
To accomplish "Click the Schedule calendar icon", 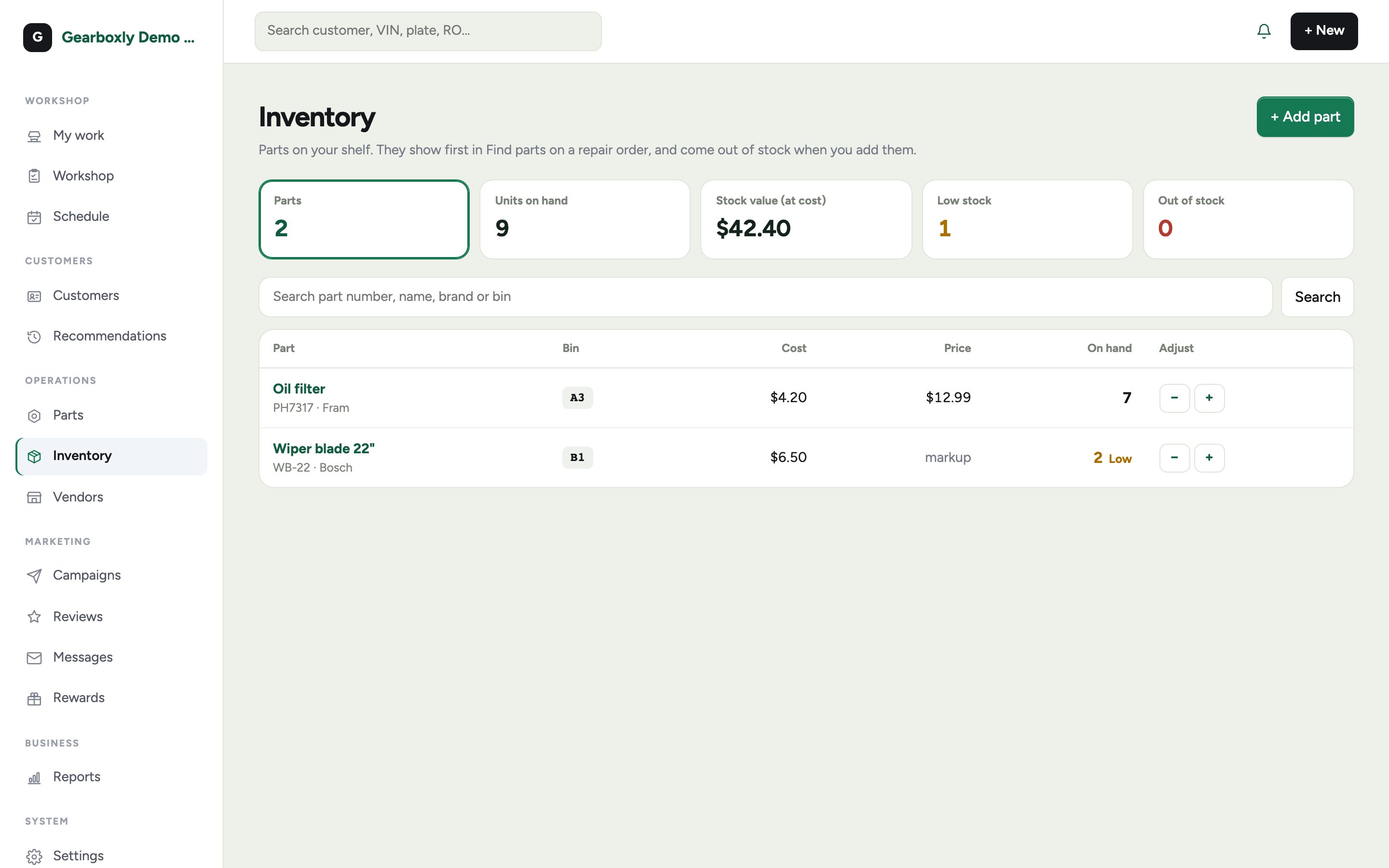I will point(34,217).
